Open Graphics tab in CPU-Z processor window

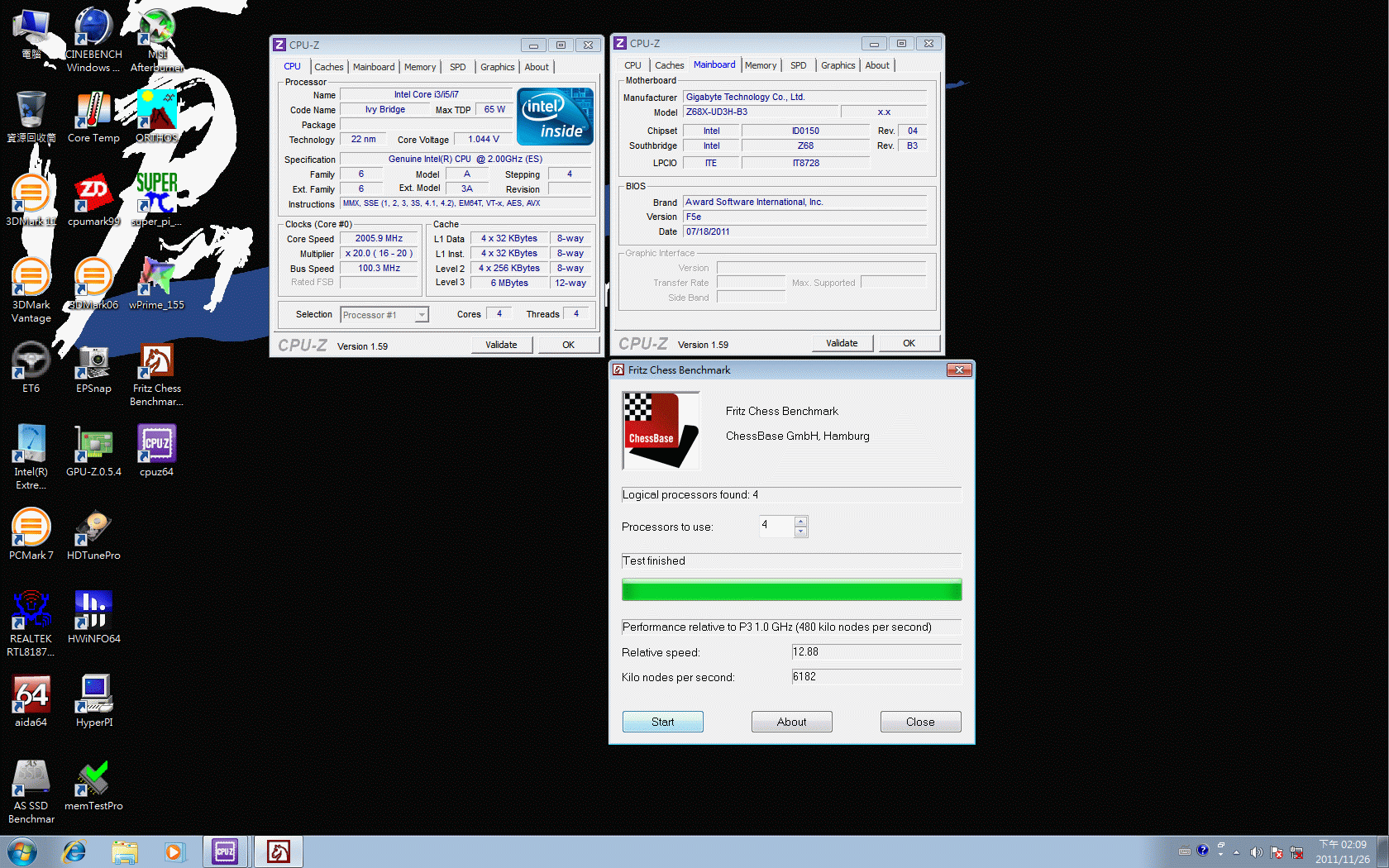[x=497, y=67]
